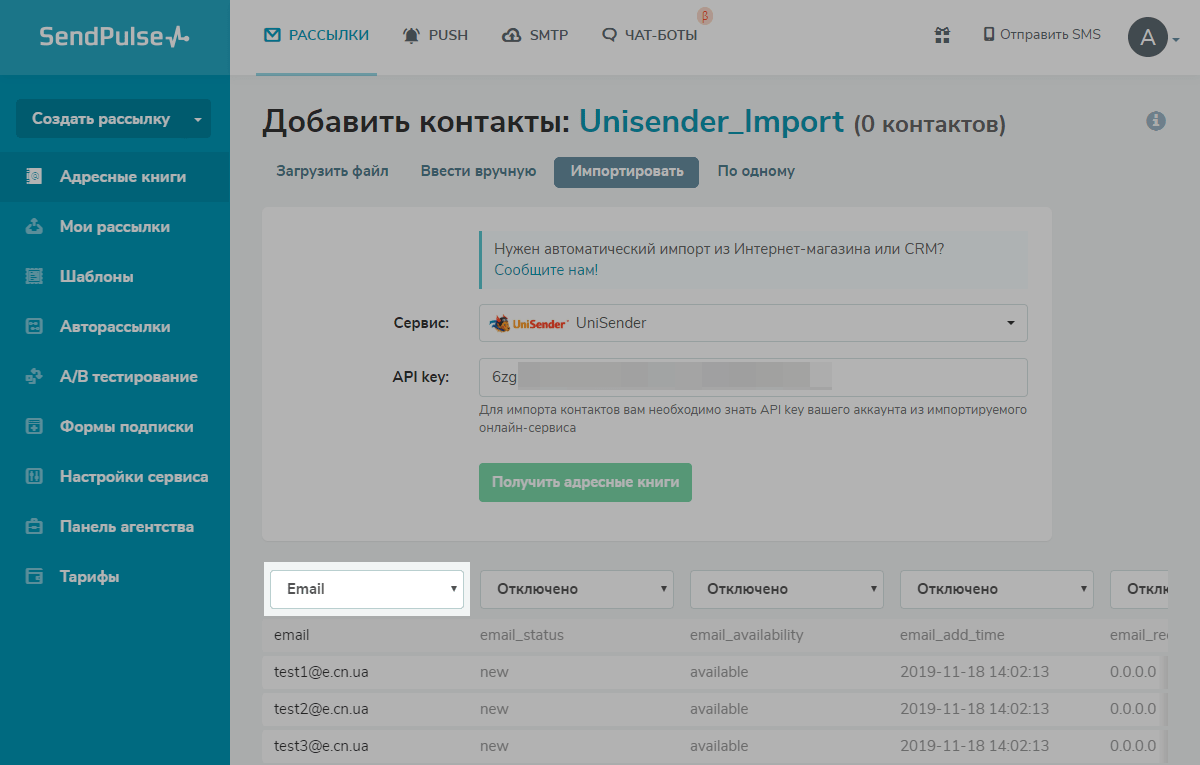The width and height of the screenshot is (1200, 765).
Task: Open the email_status column mapping dropdown
Action: click(577, 589)
